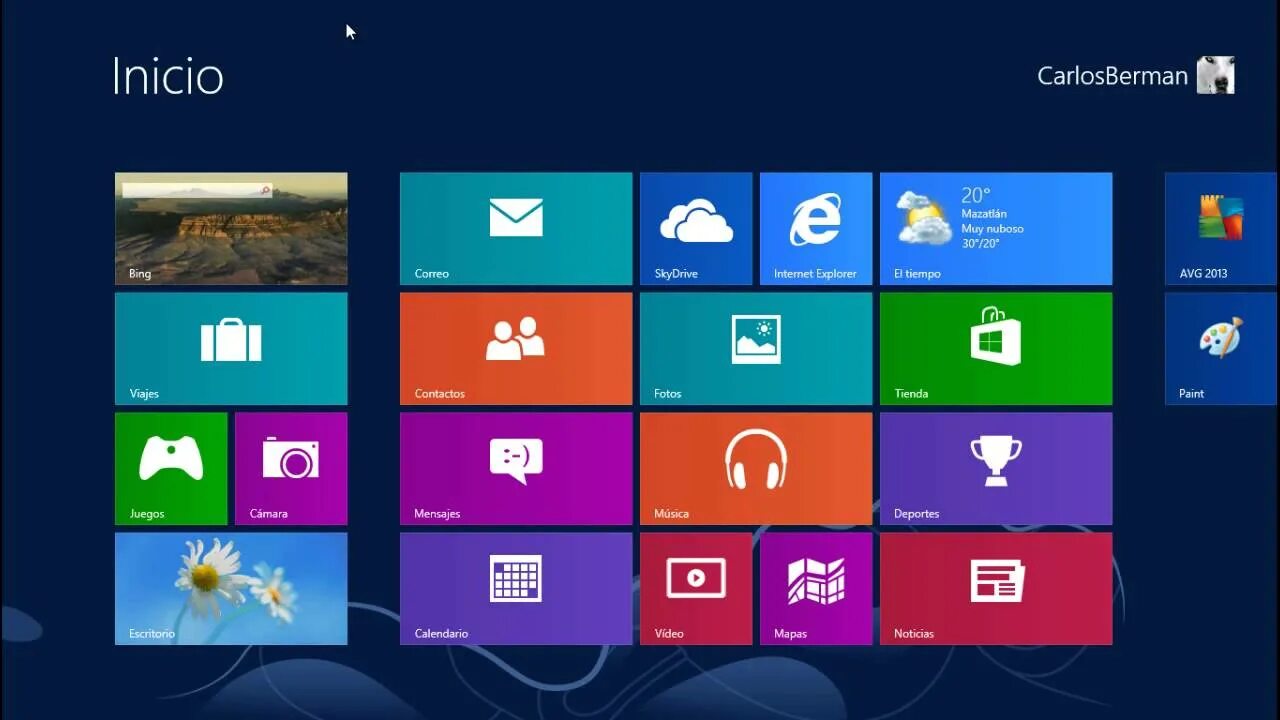
Task: Launch Internet Explorer tile
Action: 816,229
